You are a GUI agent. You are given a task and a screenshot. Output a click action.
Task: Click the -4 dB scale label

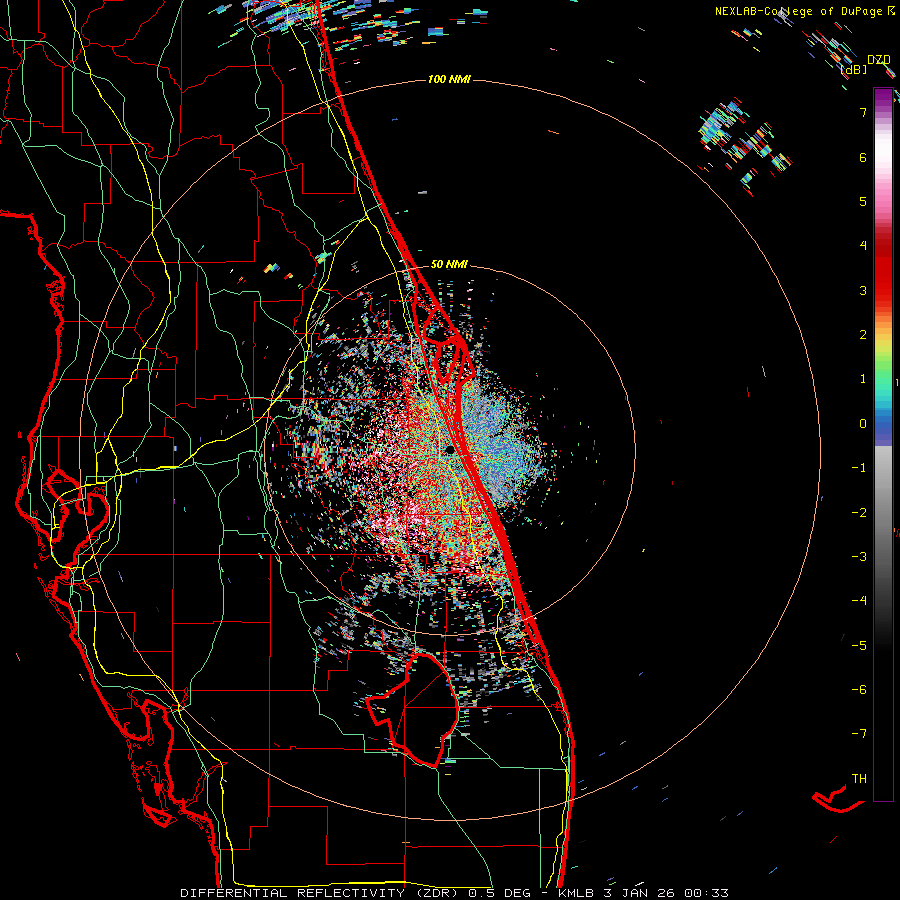pyautogui.click(x=859, y=601)
